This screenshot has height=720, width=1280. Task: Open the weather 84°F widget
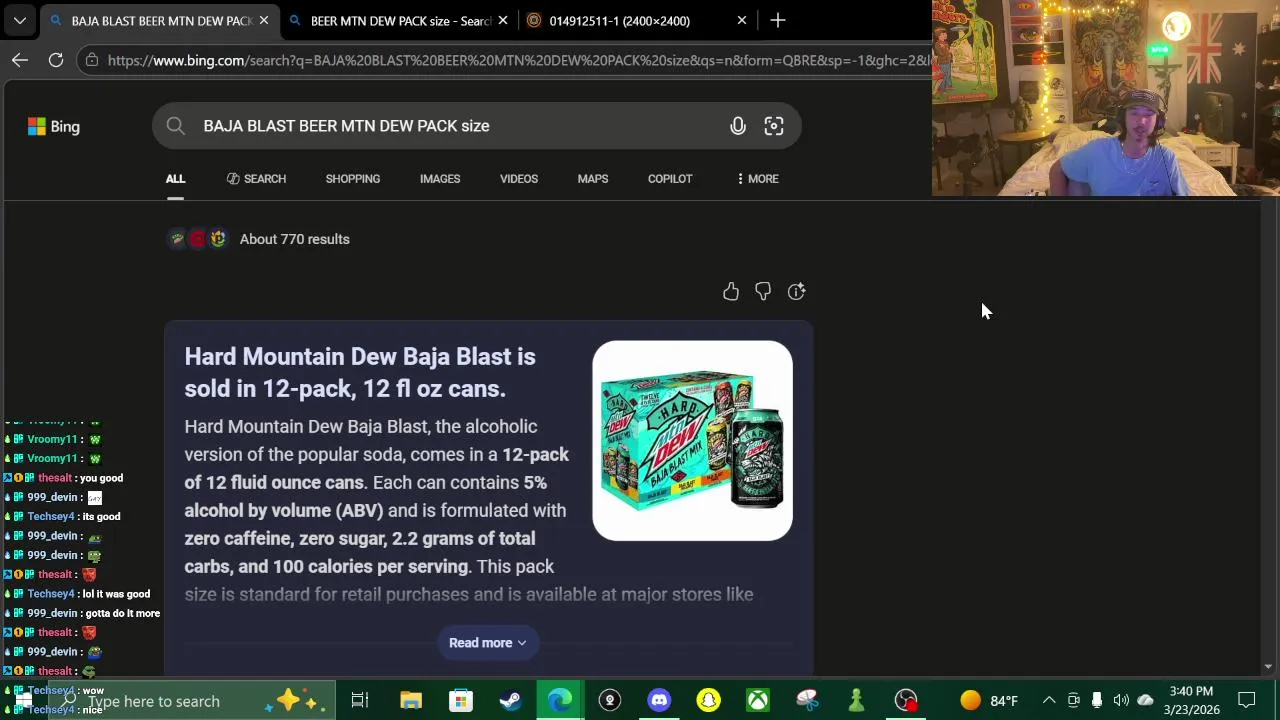coord(989,701)
